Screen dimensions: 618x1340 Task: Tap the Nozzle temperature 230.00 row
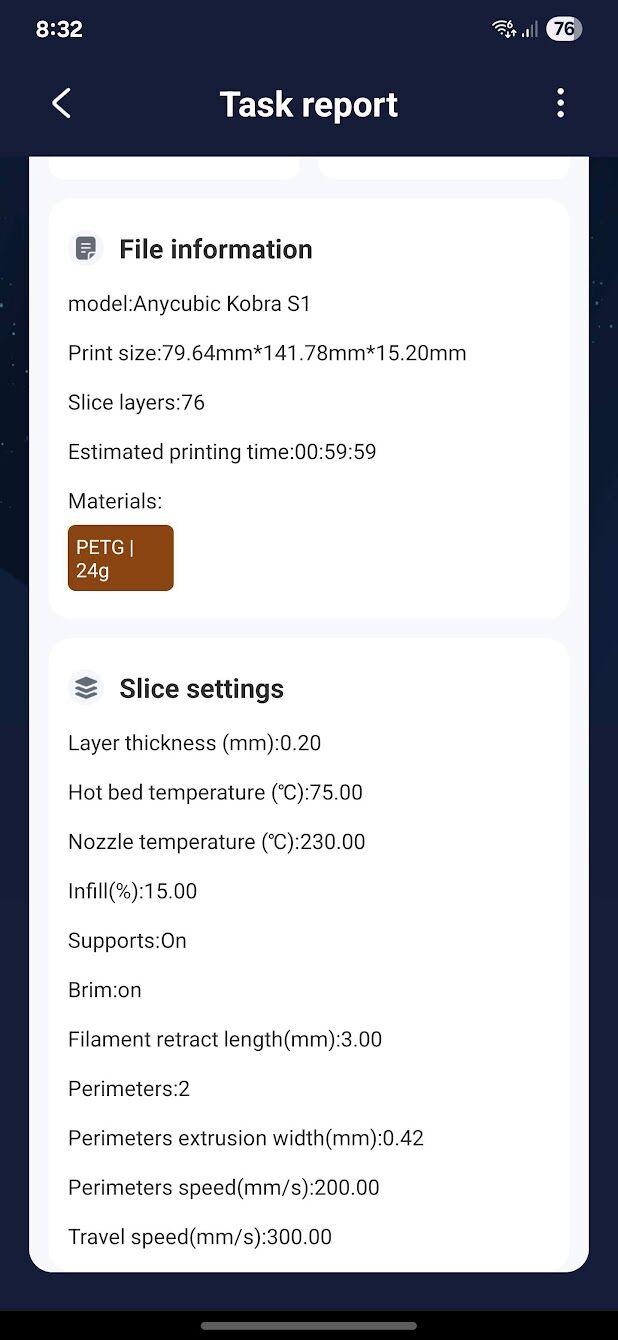[x=217, y=842]
